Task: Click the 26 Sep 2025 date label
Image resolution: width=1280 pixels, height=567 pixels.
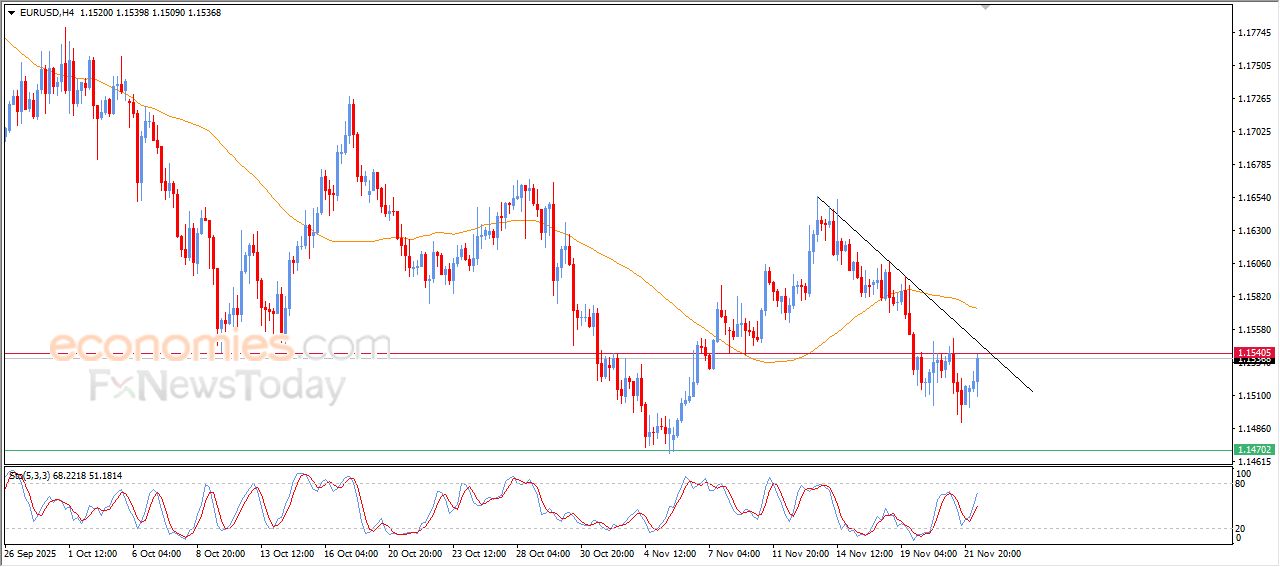Action: [32, 552]
